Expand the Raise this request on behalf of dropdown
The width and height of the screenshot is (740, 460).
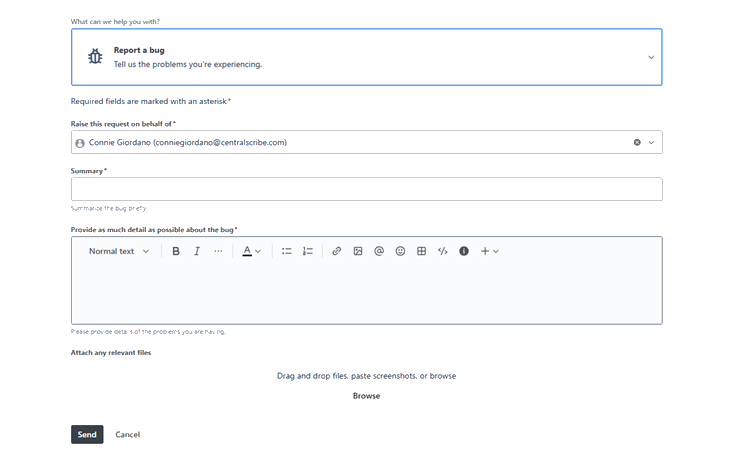[x=651, y=142]
